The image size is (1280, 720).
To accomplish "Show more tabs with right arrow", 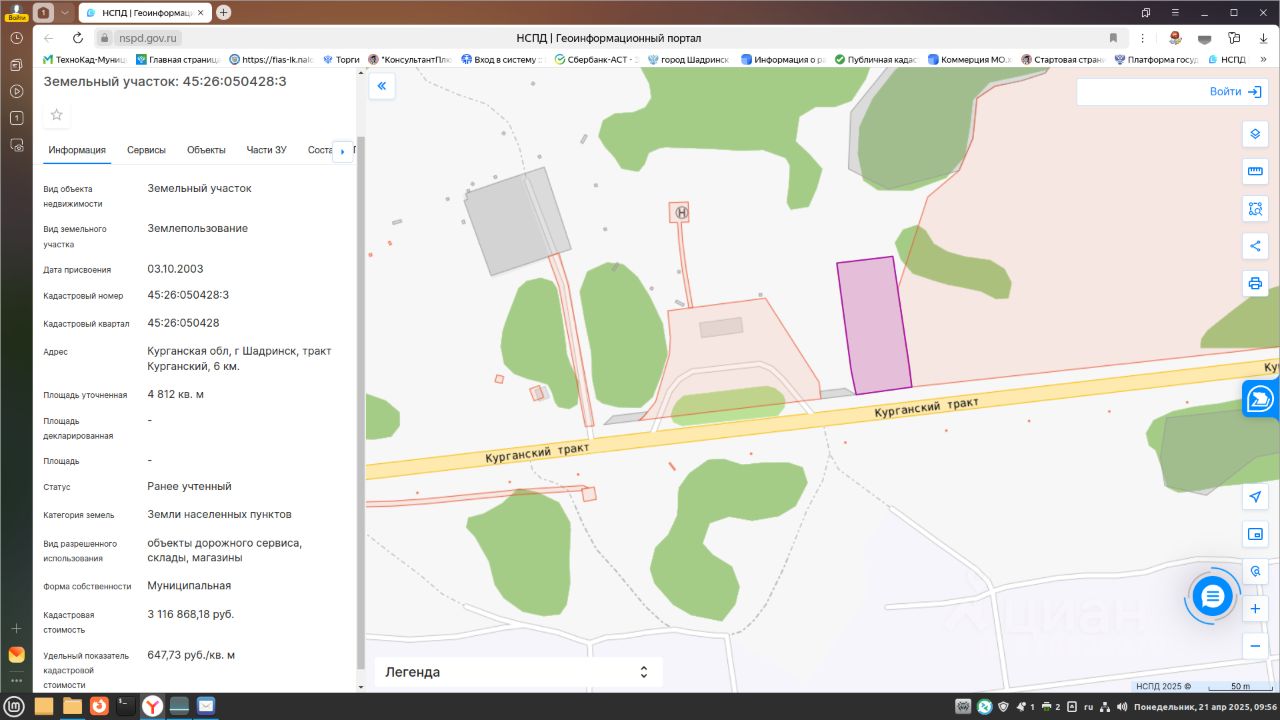I will (x=342, y=151).
